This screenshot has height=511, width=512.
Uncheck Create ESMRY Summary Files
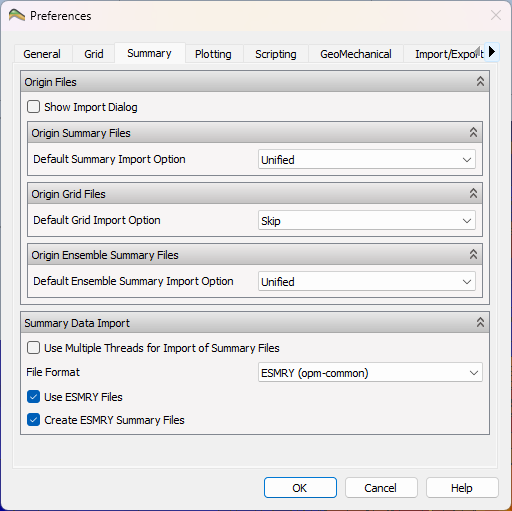(33, 420)
